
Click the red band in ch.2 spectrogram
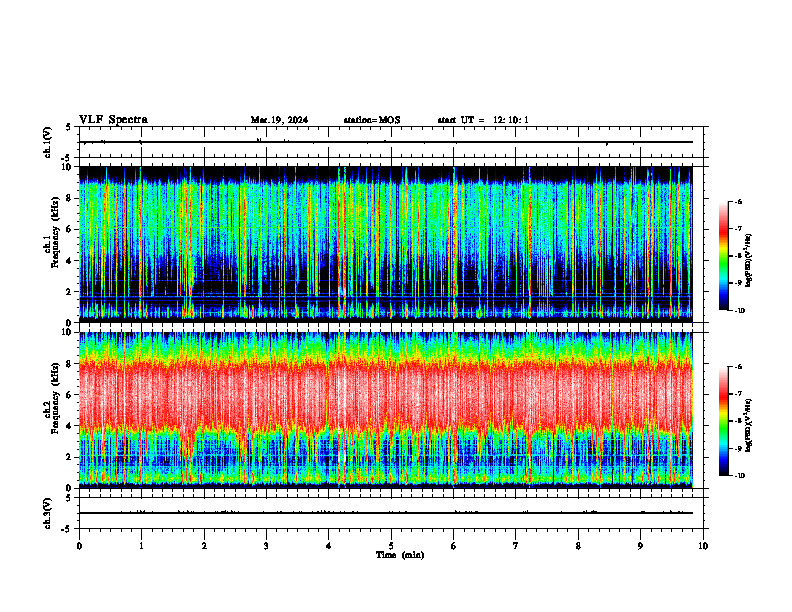coord(386,395)
